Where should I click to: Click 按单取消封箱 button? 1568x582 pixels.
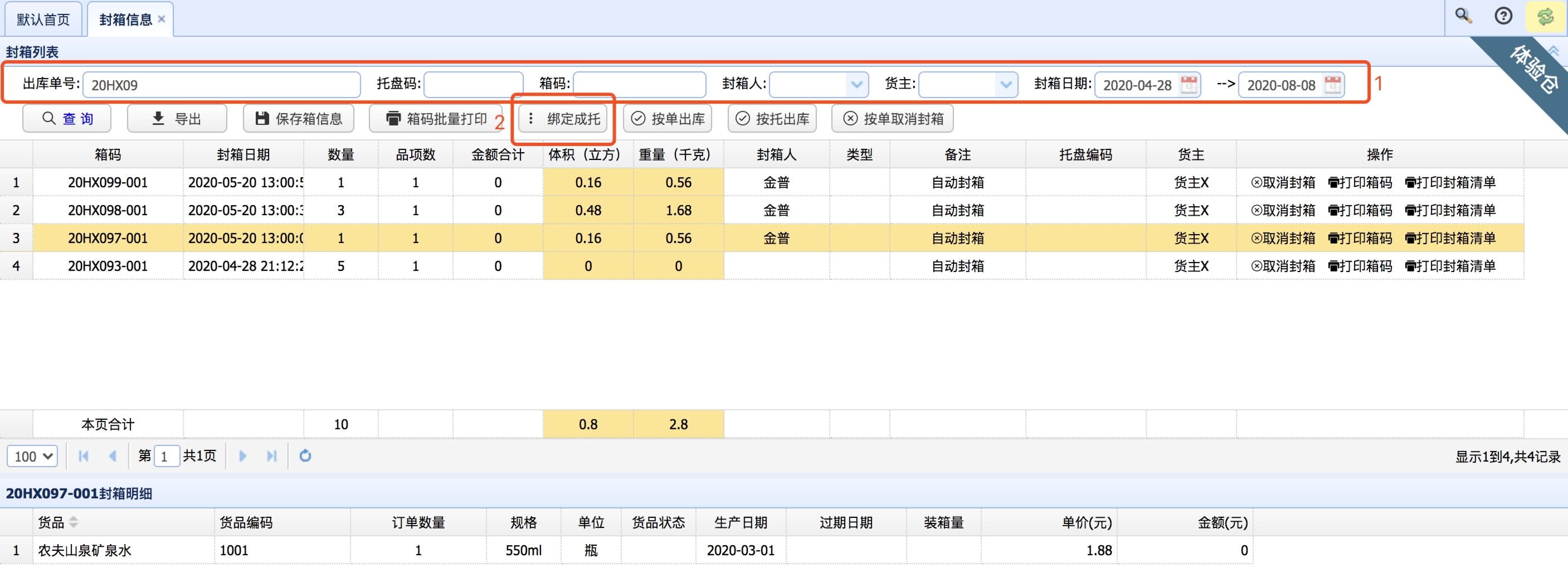(x=892, y=118)
